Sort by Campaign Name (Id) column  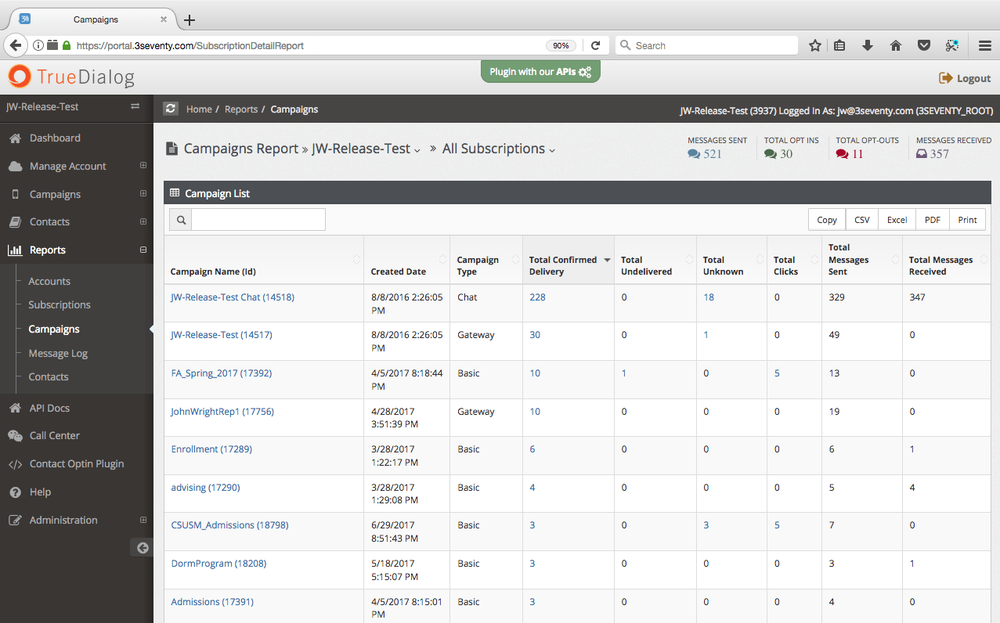(264, 260)
